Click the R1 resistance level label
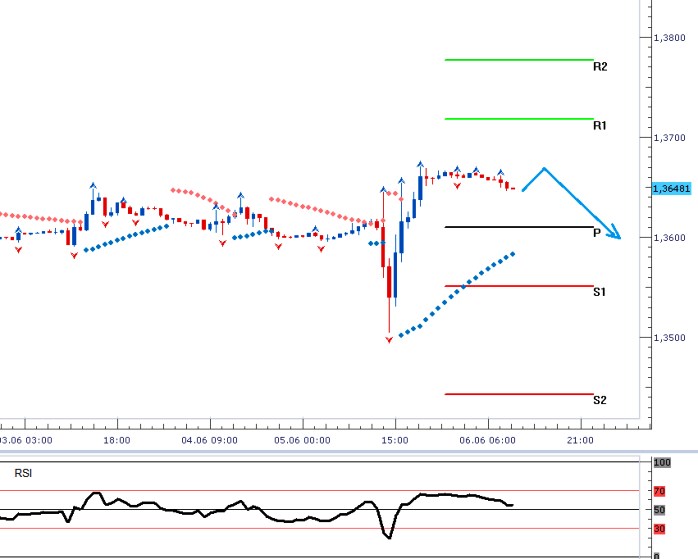 coord(600,126)
